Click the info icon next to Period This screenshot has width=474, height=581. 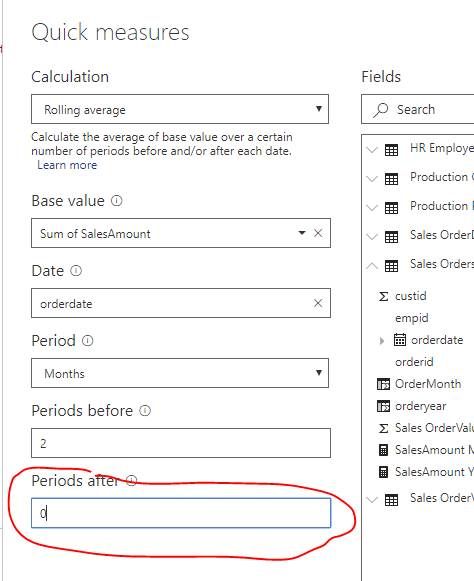pyautogui.click(x=87, y=340)
